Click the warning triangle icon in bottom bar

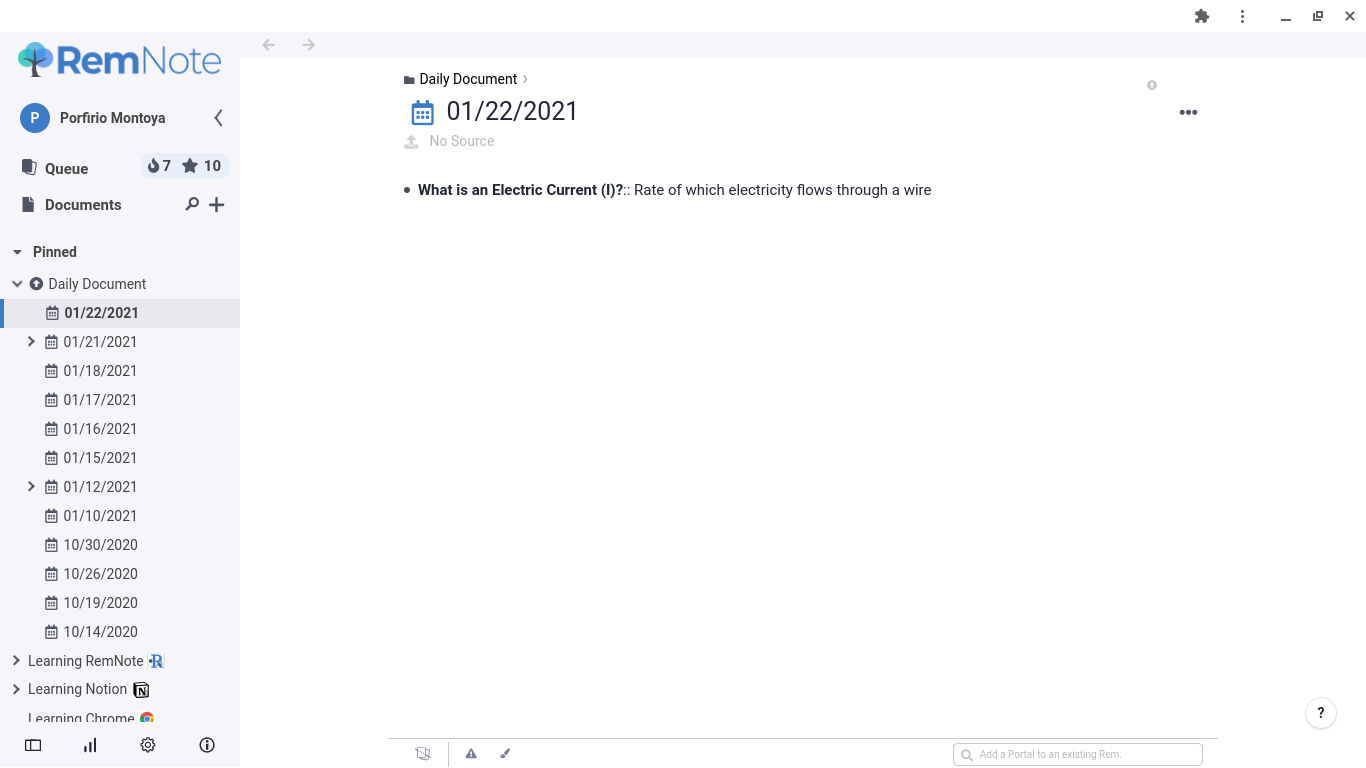point(471,754)
